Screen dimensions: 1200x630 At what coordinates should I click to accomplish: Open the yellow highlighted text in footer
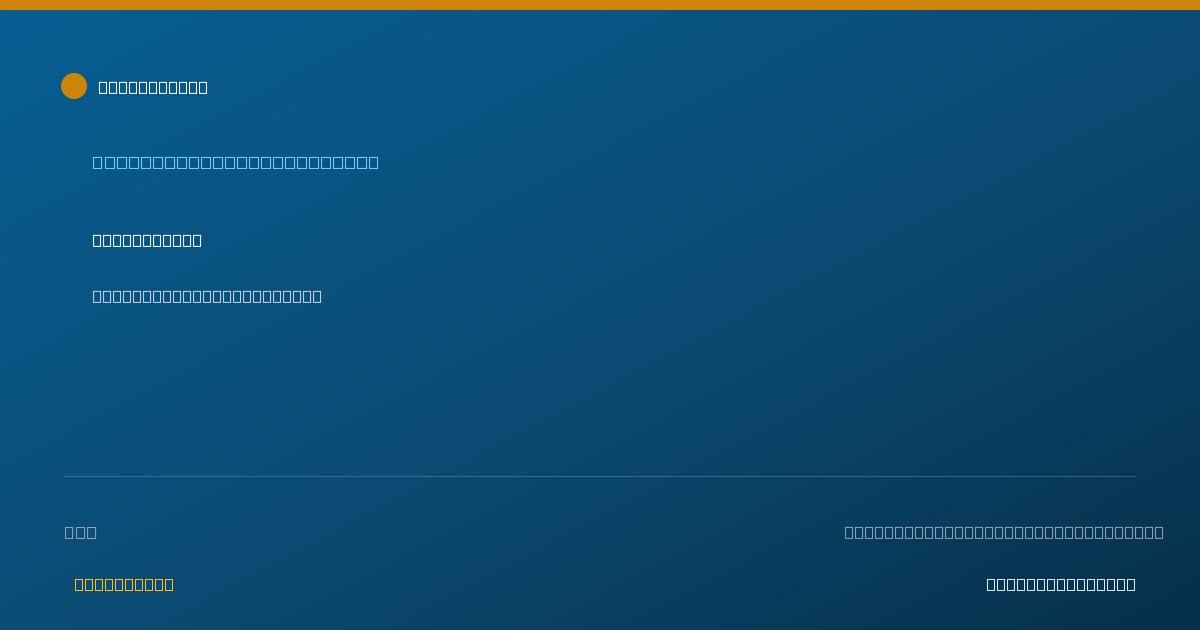tap(124, 584)
